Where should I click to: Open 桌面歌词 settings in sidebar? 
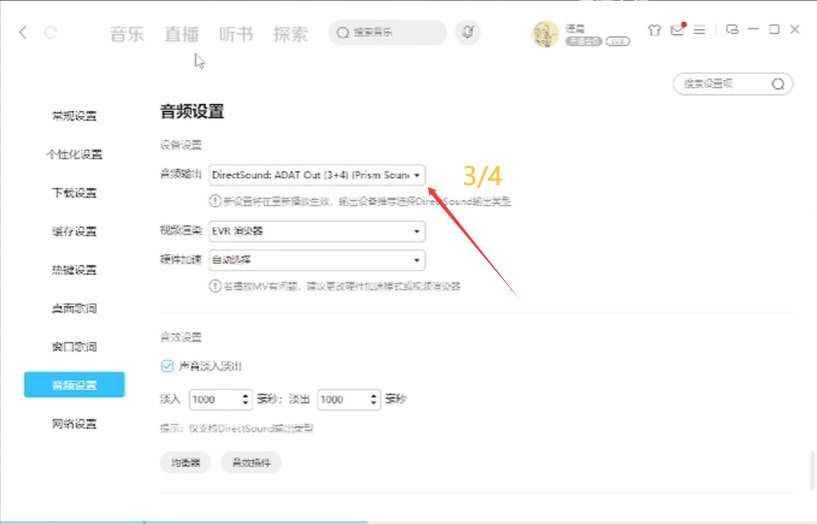coord(74,308)
